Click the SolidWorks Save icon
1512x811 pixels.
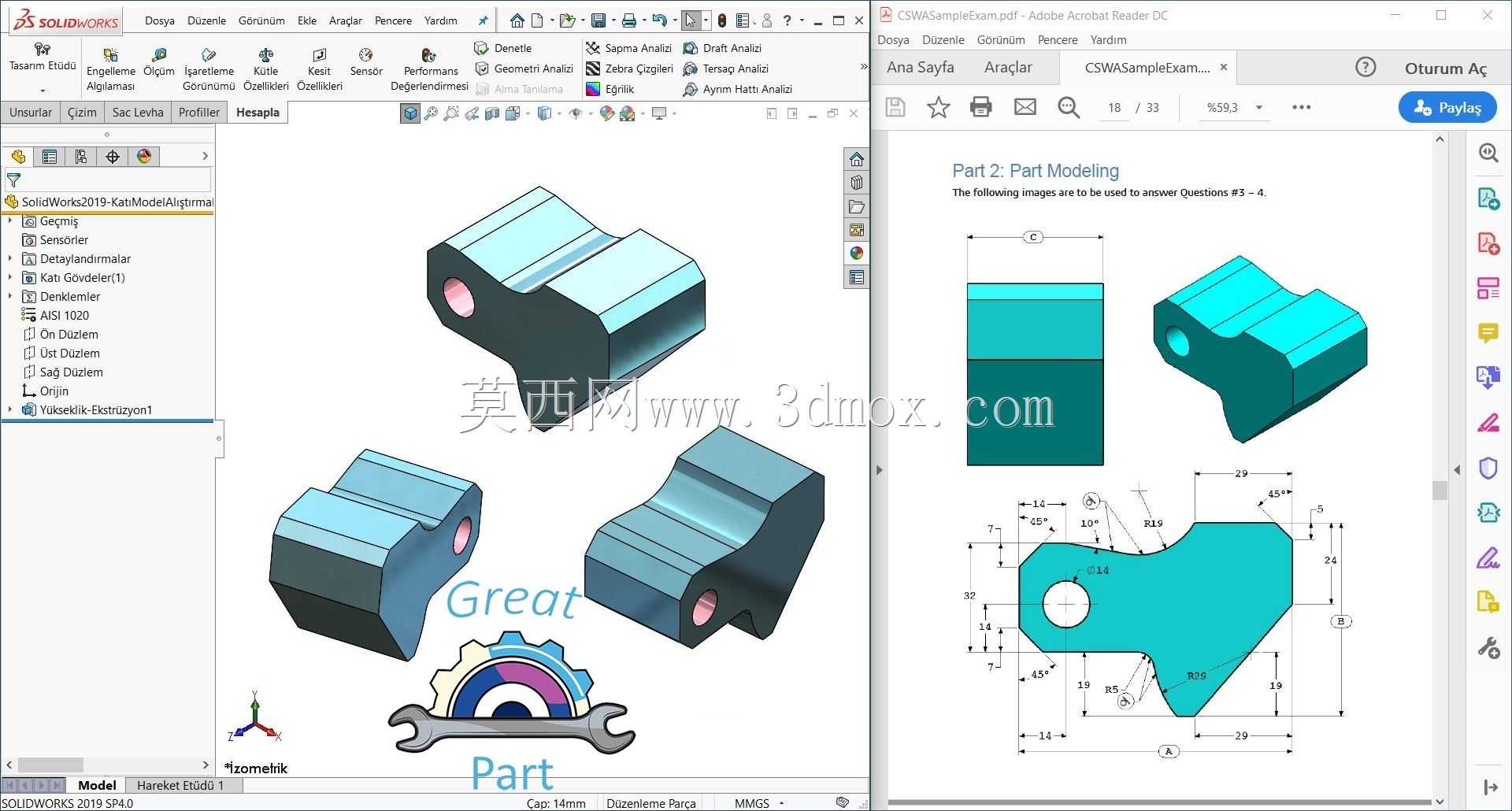[x=598, y=20]
